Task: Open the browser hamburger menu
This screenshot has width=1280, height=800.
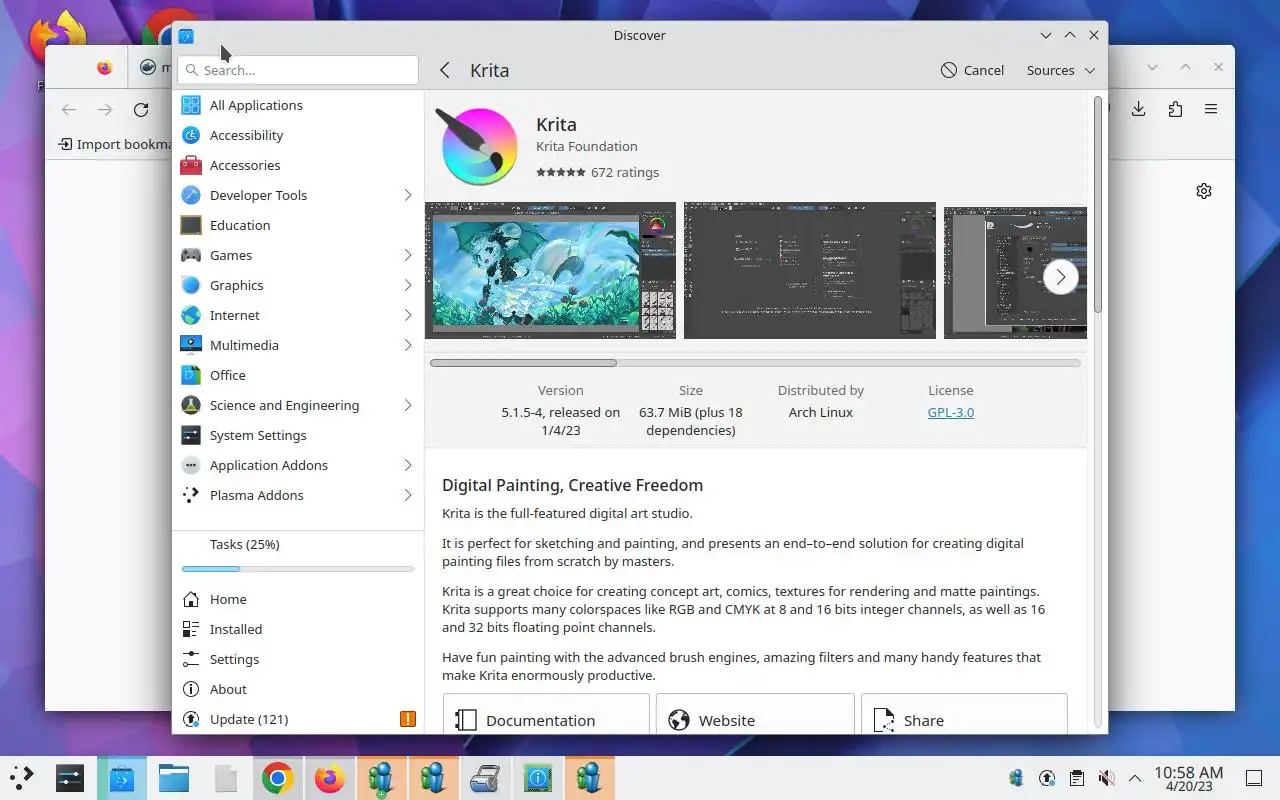Action: tap(1211, 109)
